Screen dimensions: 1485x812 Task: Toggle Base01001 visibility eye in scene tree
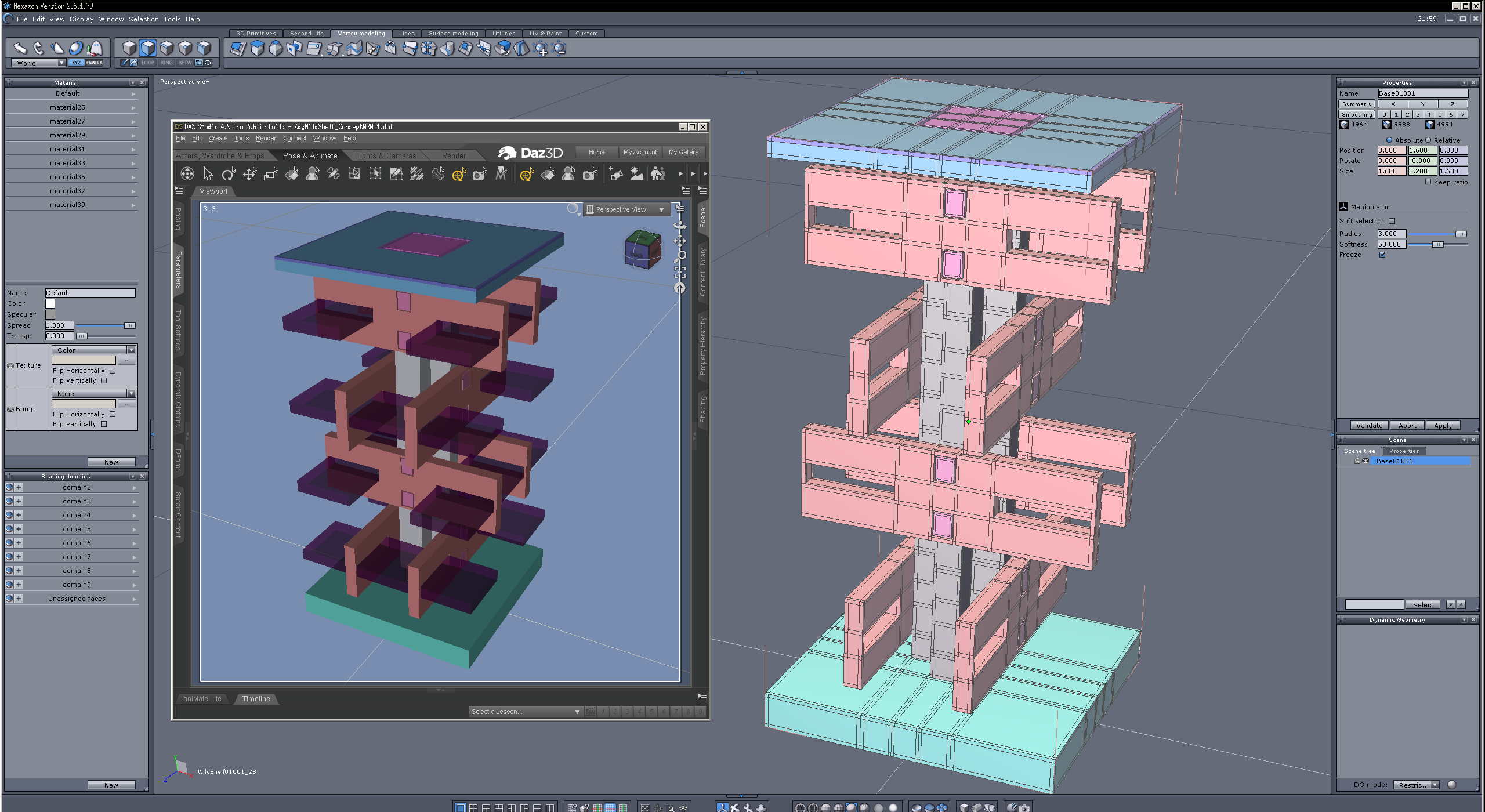tap(1366, 461)
